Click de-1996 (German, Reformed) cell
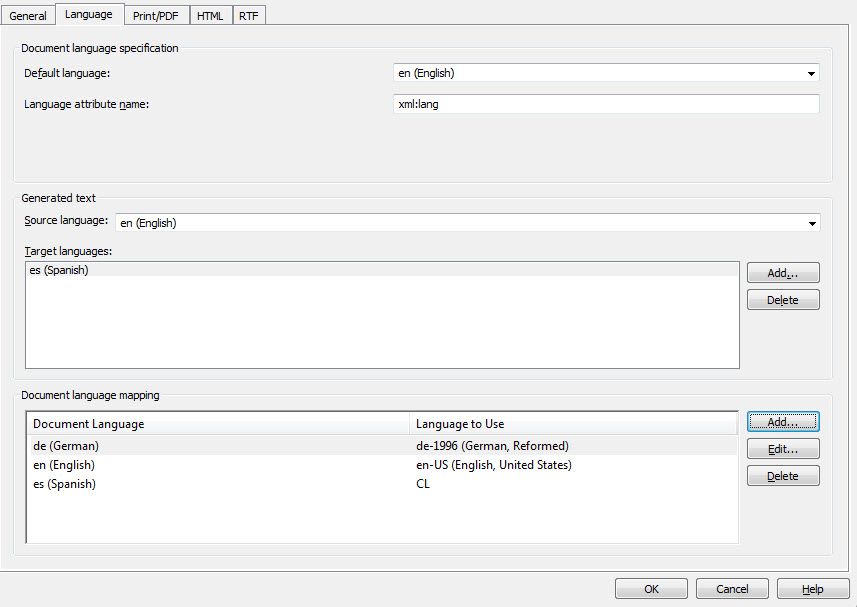The height and width of the screenshot is (607, 857). [x=492, y=446]
